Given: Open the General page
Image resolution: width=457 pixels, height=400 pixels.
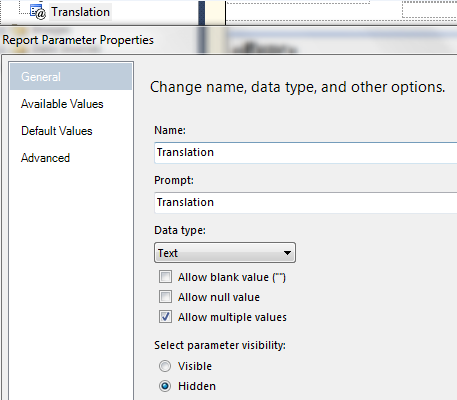Looking at the screenshot, I should [71, 77].
